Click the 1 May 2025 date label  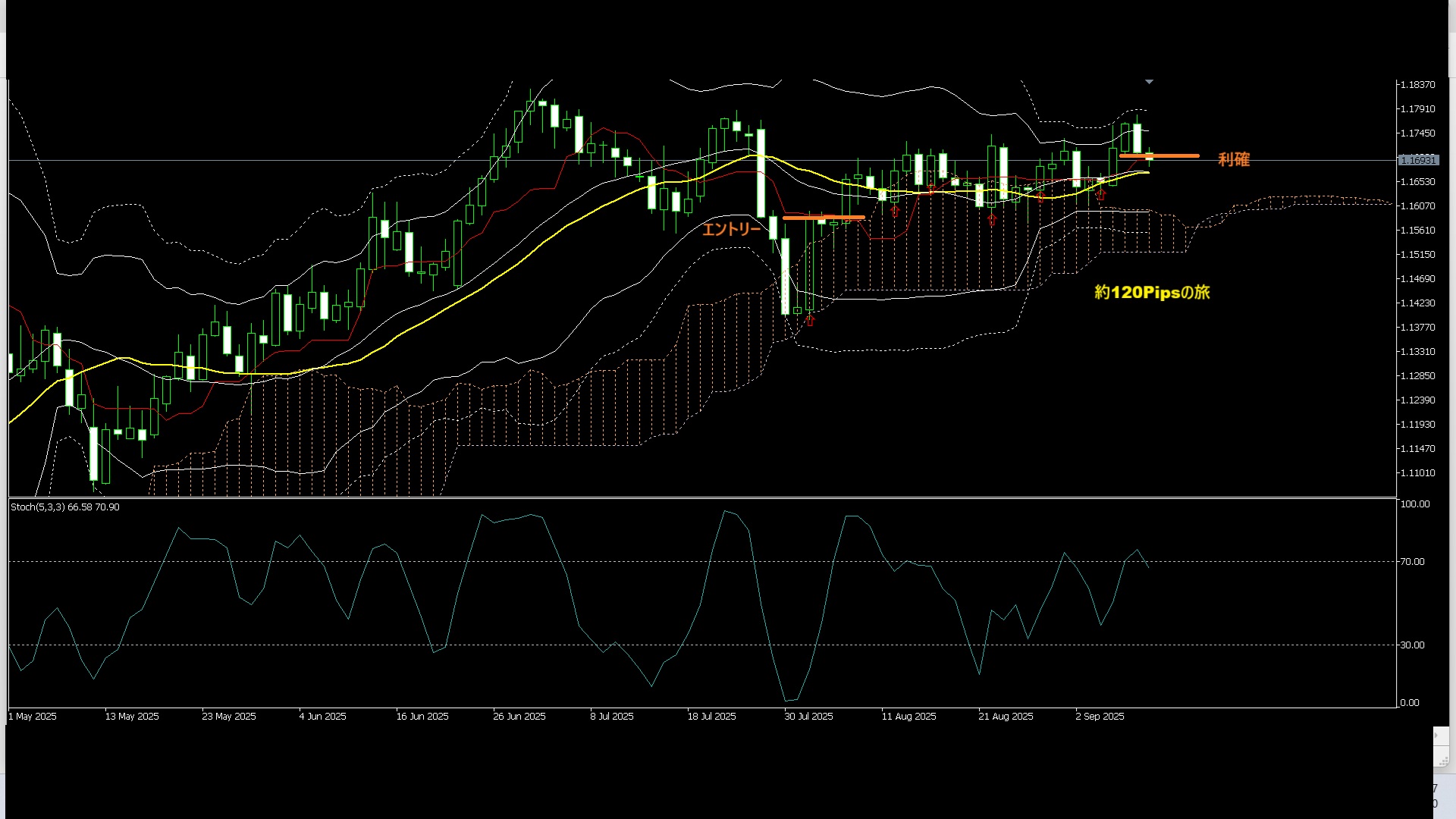coord(33,716)
